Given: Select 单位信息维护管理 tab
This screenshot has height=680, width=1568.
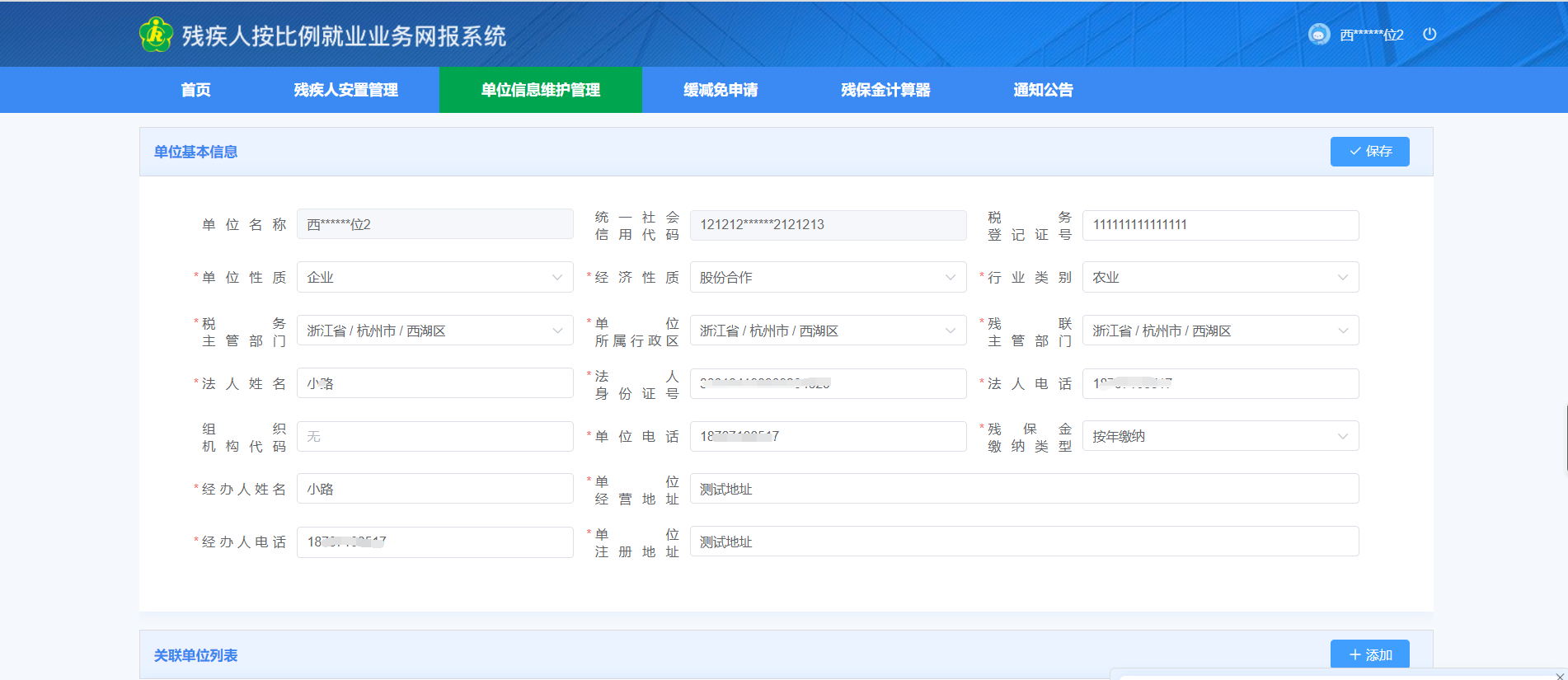Looking at the screenshot, I should click(541, 90).
